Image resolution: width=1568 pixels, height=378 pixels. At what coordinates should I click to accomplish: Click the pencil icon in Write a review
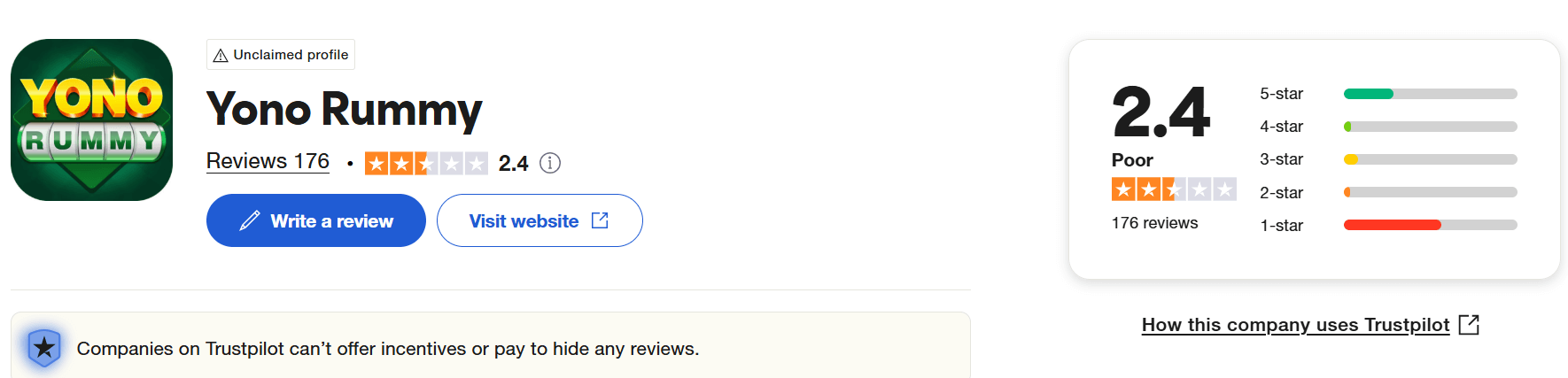[x=250, y=220]
